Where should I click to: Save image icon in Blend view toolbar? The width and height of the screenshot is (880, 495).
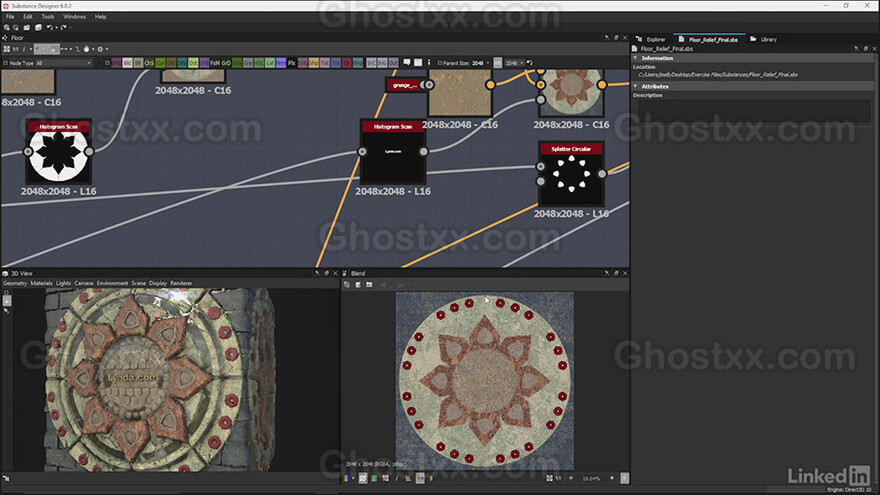(358, 285)
